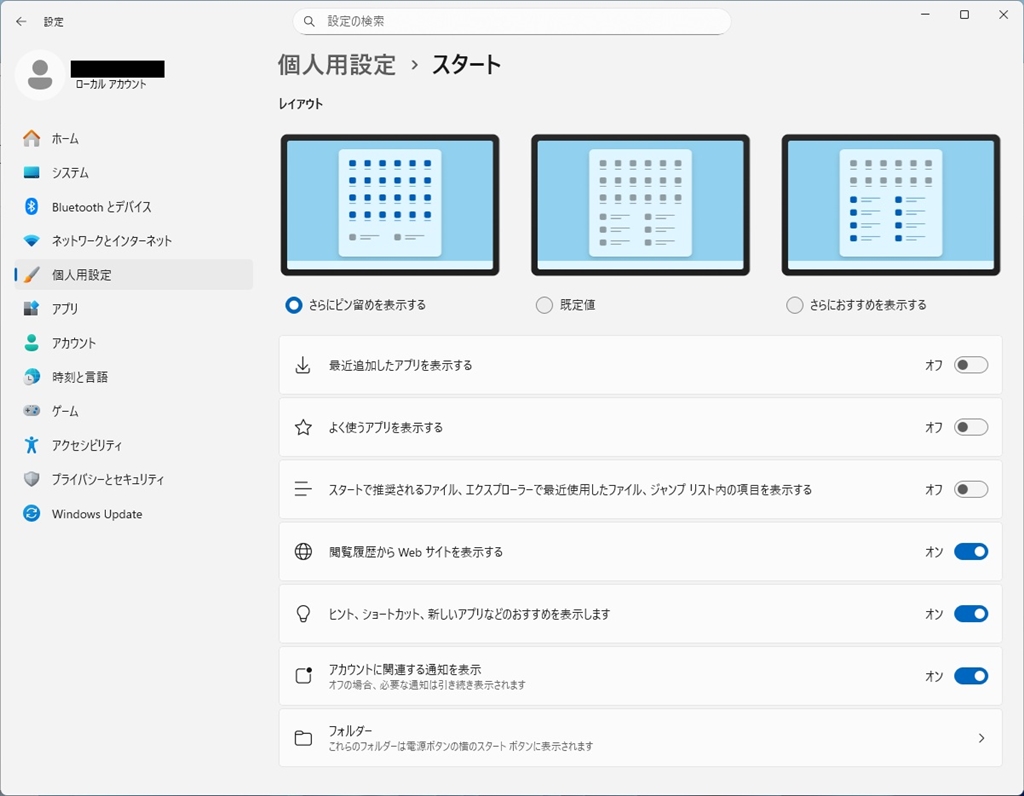Screen dimensions: 1024x796
Task: Enable recommended files and jump list switch
Action: point(971,489)
